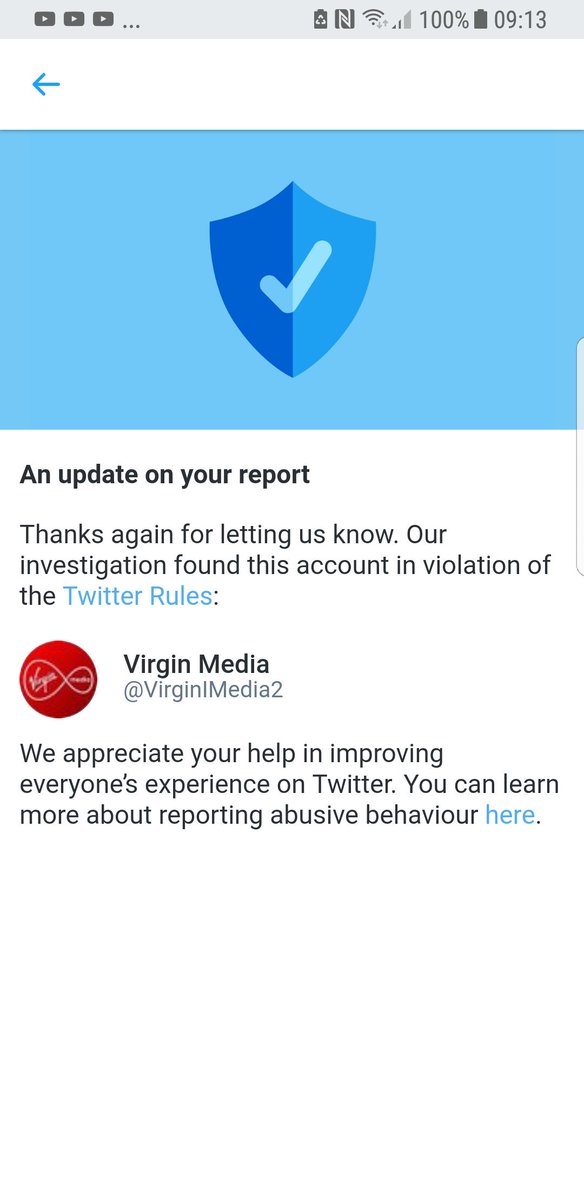584x1200 pixels.
Task: Tap the 09:13 clock
Action: click(x=521, y=19)
